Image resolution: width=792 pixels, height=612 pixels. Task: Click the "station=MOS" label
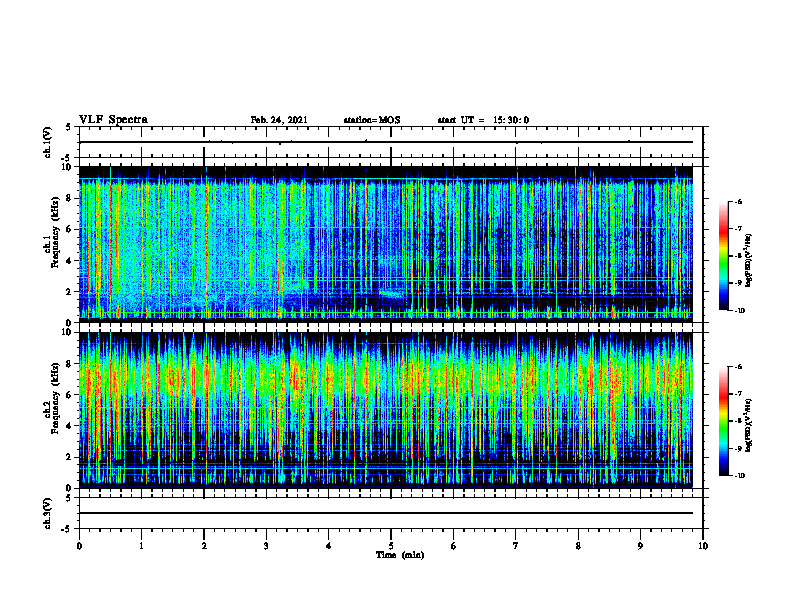[372, 120]
